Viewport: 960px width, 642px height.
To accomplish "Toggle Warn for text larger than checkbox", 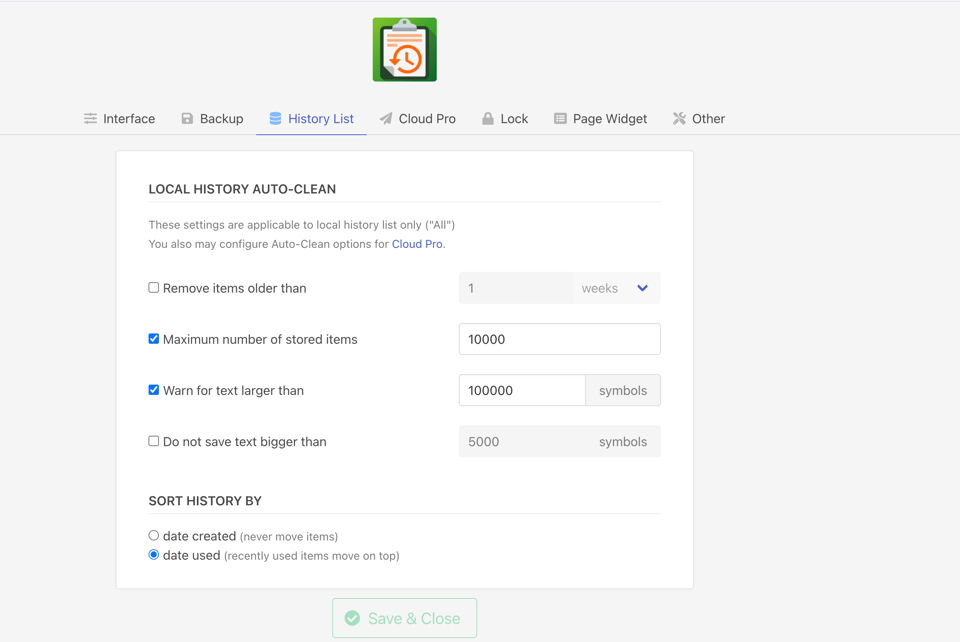I will (x=154, y=390).
